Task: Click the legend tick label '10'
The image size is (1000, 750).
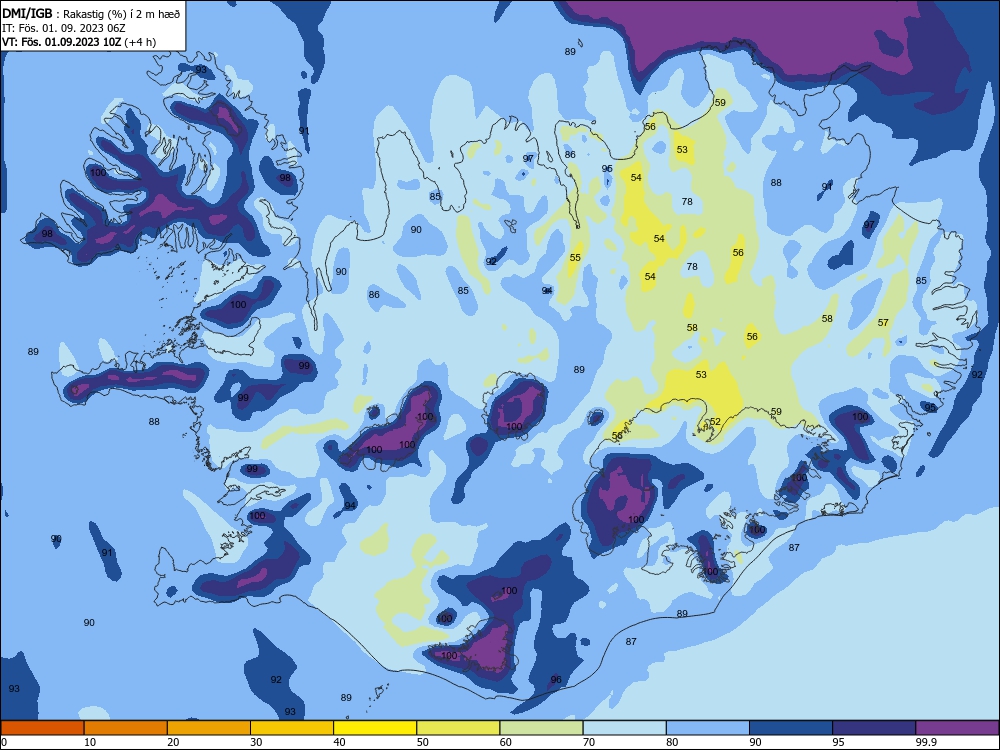Action: (90, 742)
